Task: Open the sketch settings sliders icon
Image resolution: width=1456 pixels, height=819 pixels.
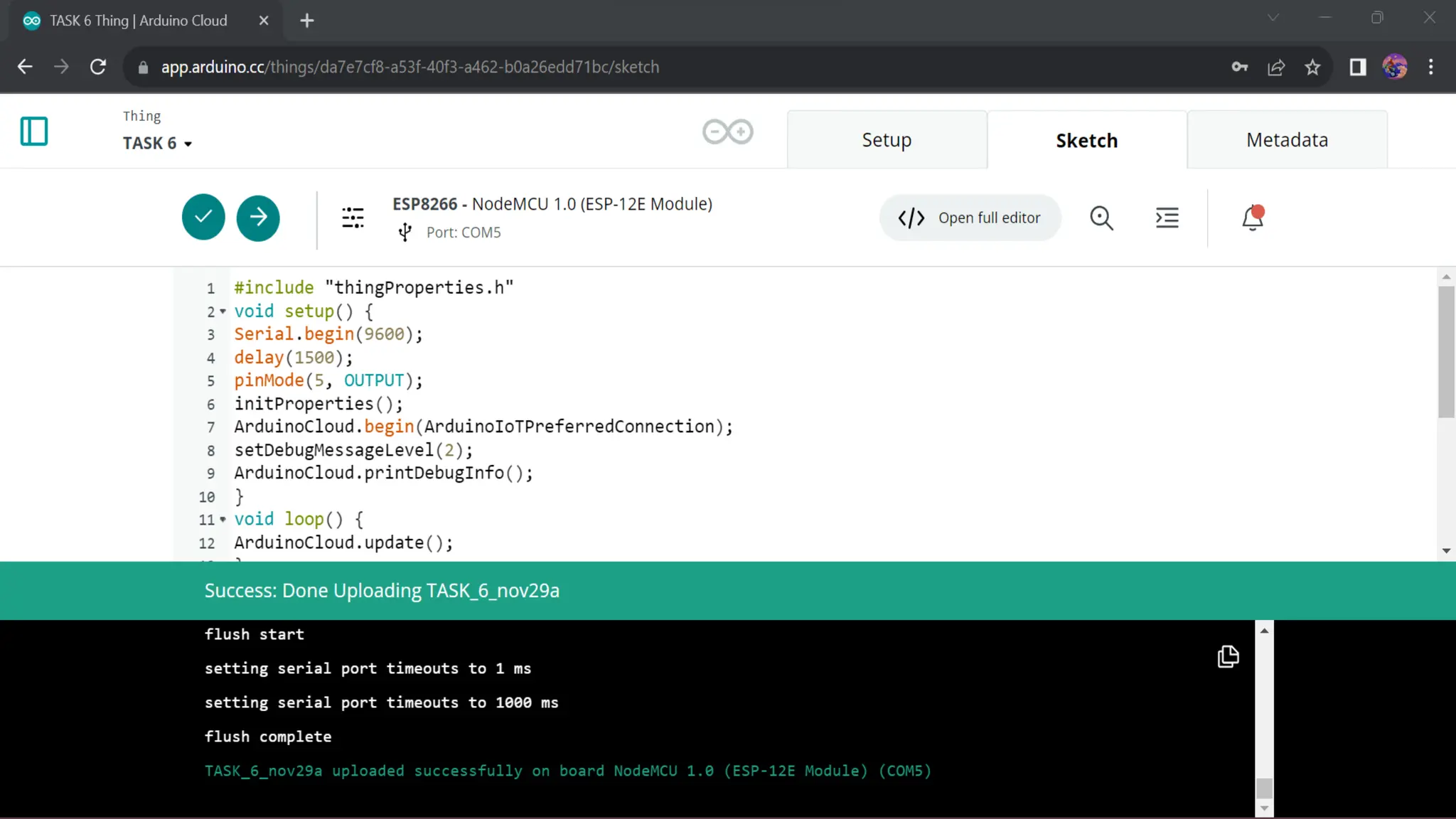Action: click(x=353, y=218)
